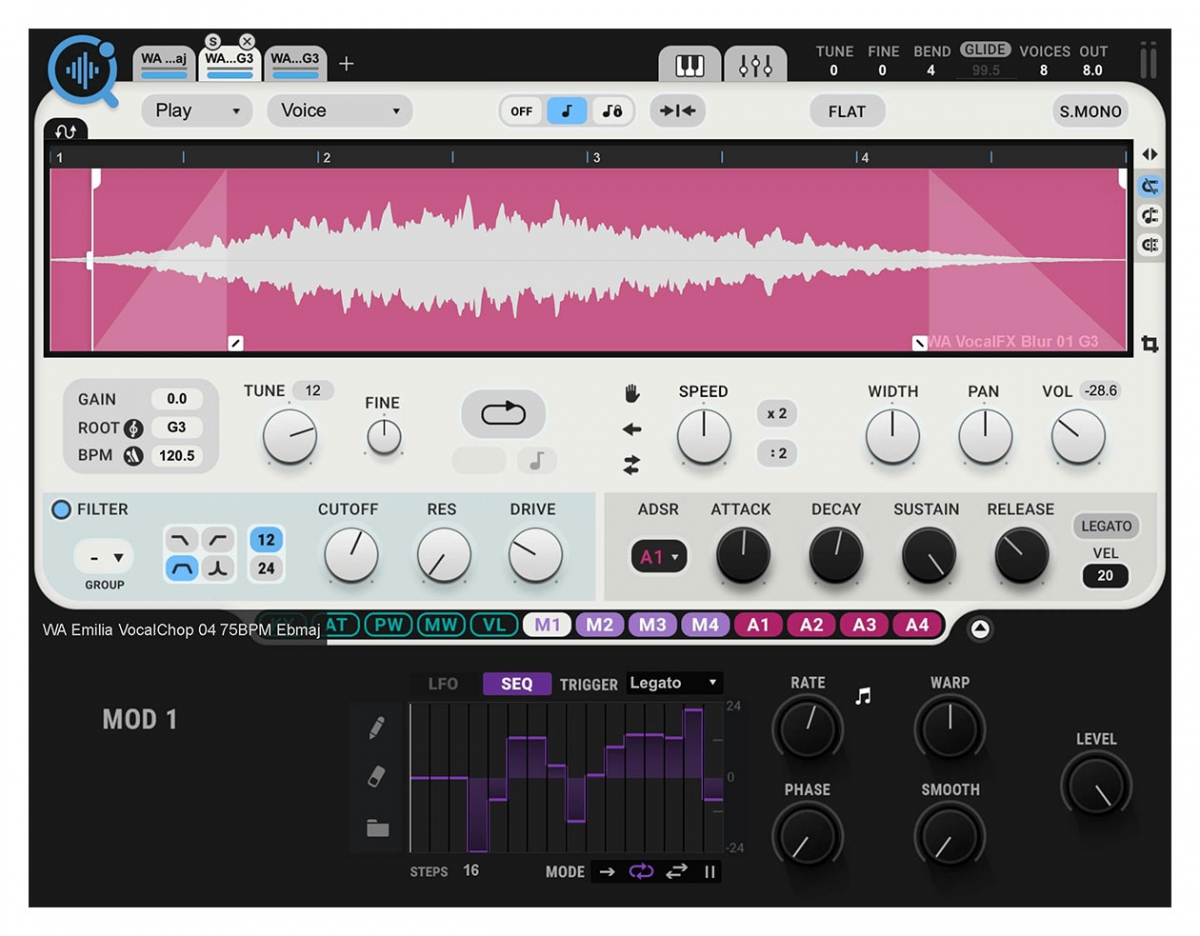Click the reverse left-arrow icon
1200x936 pixels.
(x=632, y=430)
